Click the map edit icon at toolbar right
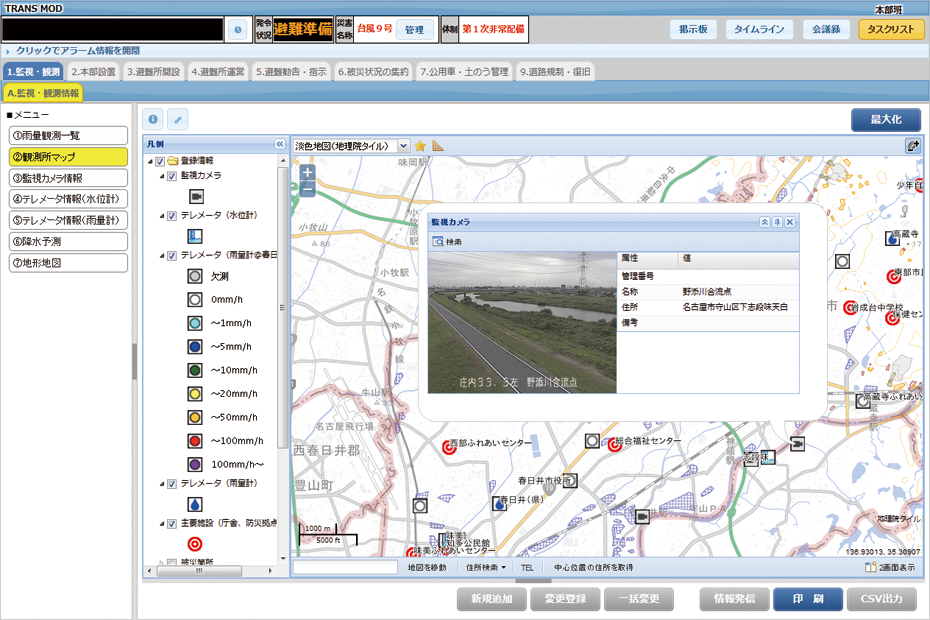Viewport: 930px width, 620px height. point(912,145)
